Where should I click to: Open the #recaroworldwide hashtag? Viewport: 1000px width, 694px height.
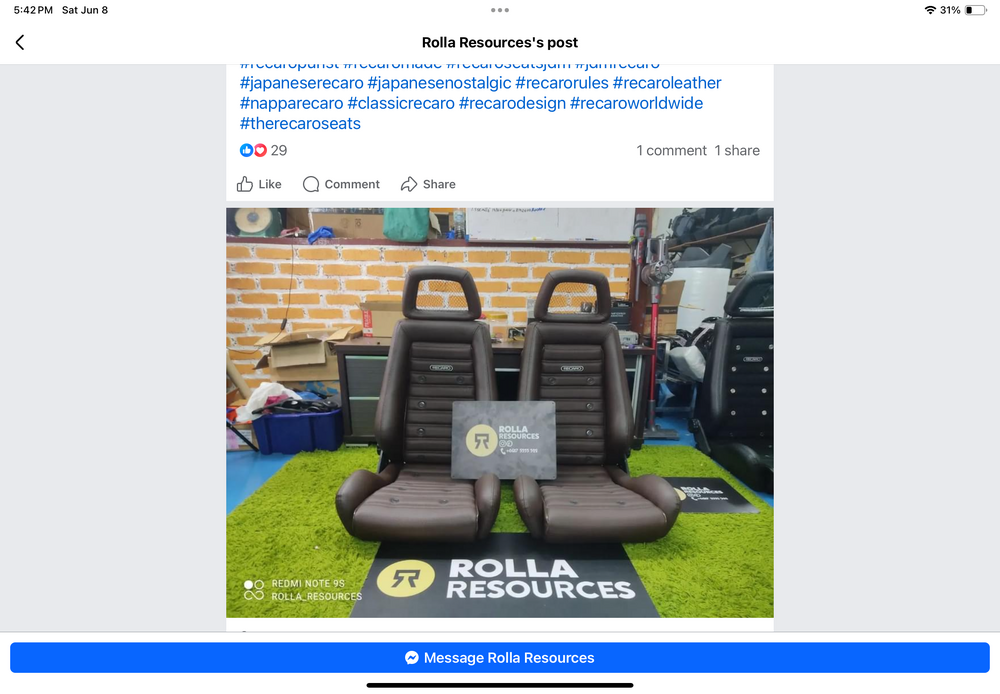(636, 103)
